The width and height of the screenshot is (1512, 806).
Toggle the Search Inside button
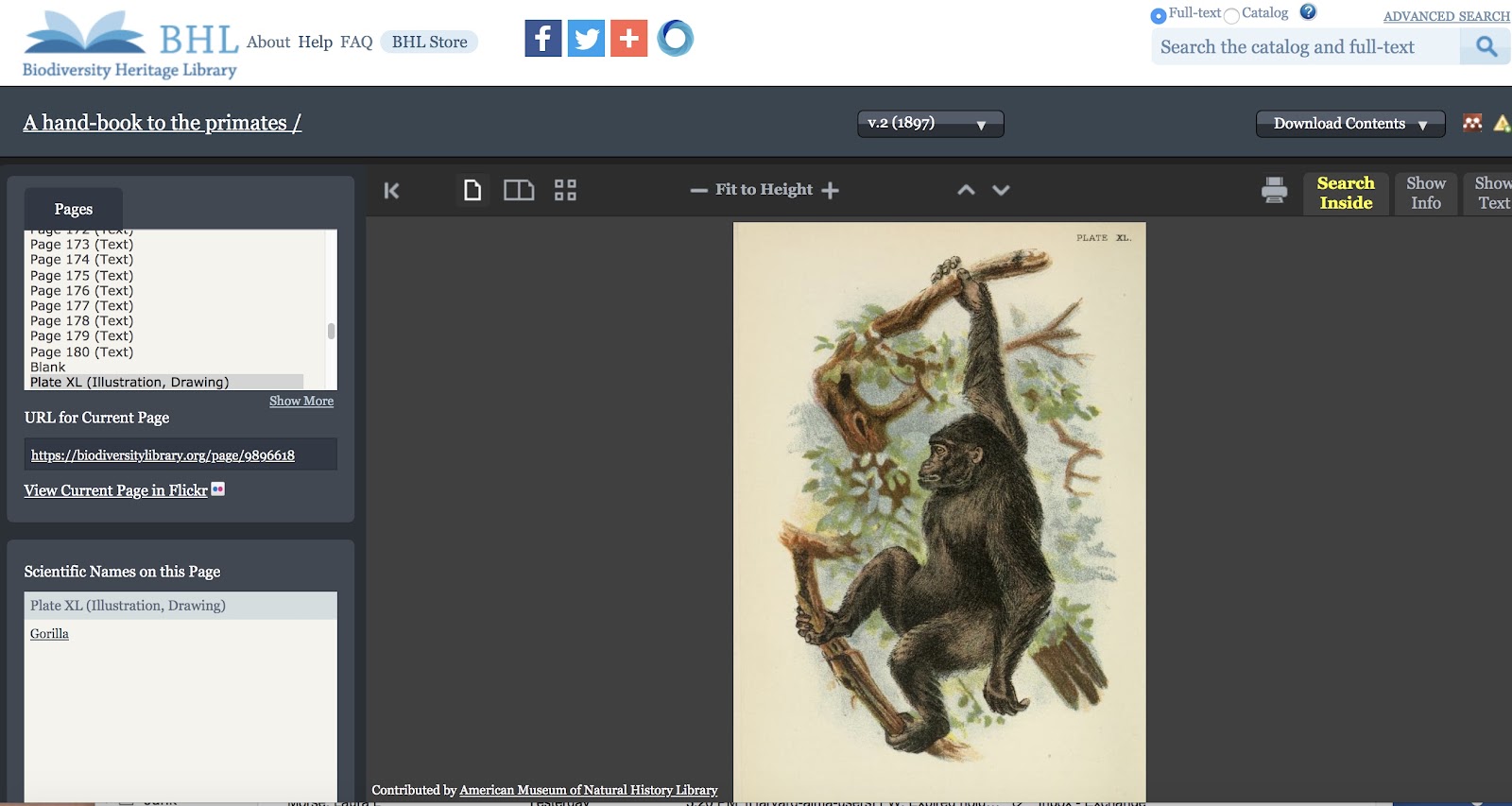pos(1346,193)
